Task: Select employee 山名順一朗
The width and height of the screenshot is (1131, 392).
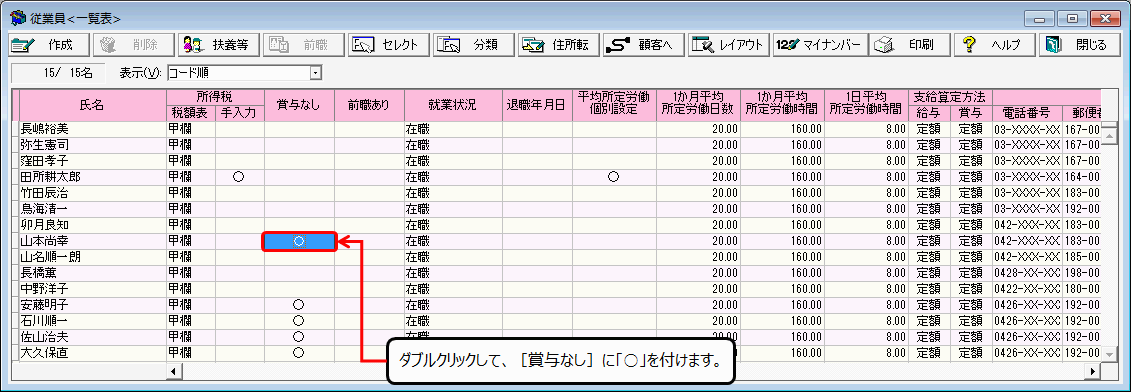Action: [92, 257]
